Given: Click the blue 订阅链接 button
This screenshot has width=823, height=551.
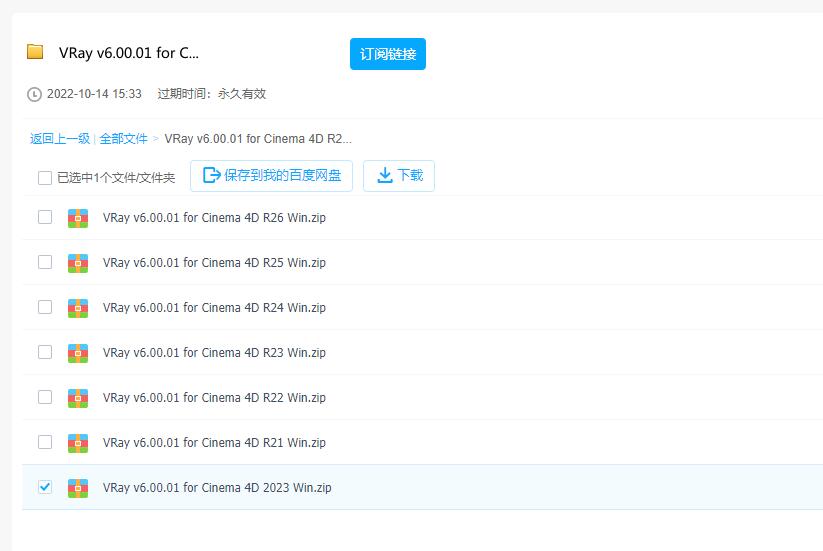Looking at the screenshot, I should point(388,54).
